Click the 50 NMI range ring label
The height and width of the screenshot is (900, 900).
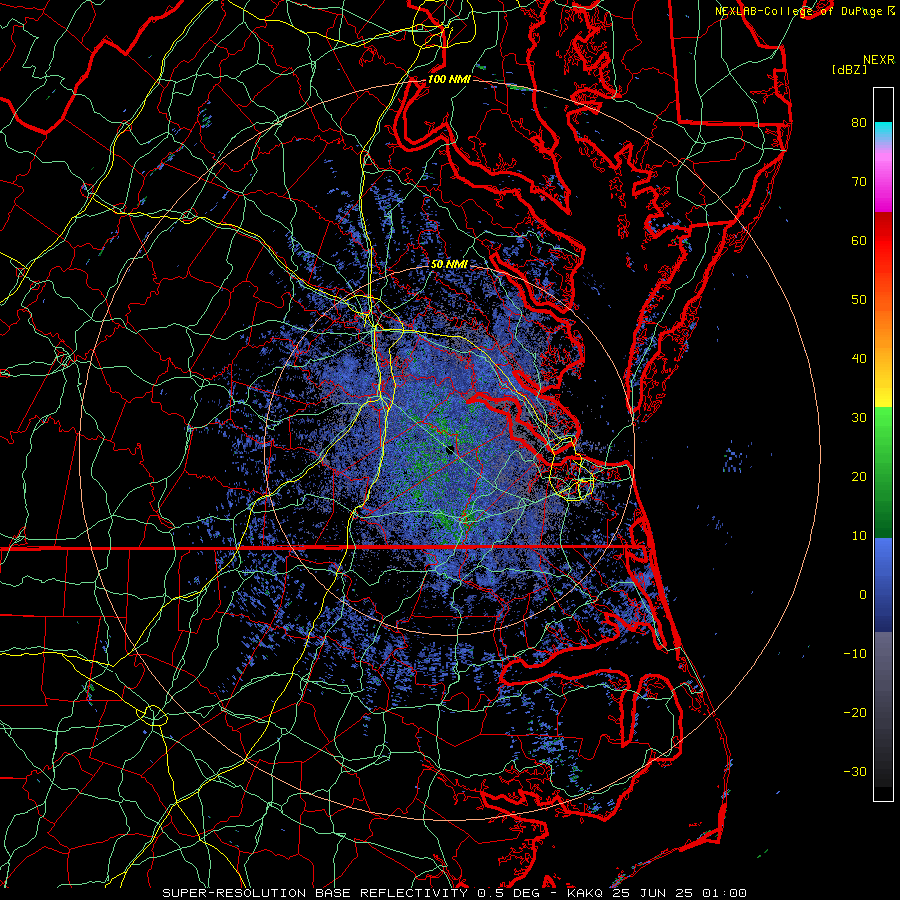coord(449,265)
